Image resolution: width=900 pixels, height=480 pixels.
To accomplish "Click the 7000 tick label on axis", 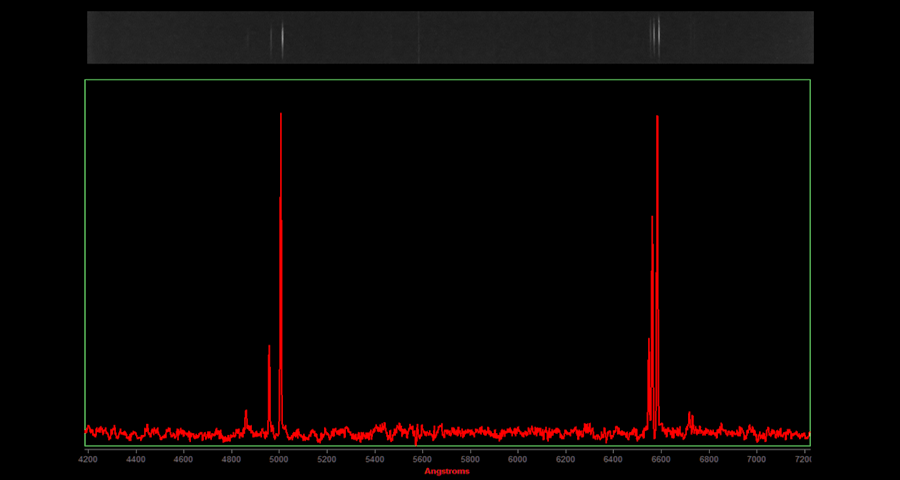I will (x=756, y=459).
